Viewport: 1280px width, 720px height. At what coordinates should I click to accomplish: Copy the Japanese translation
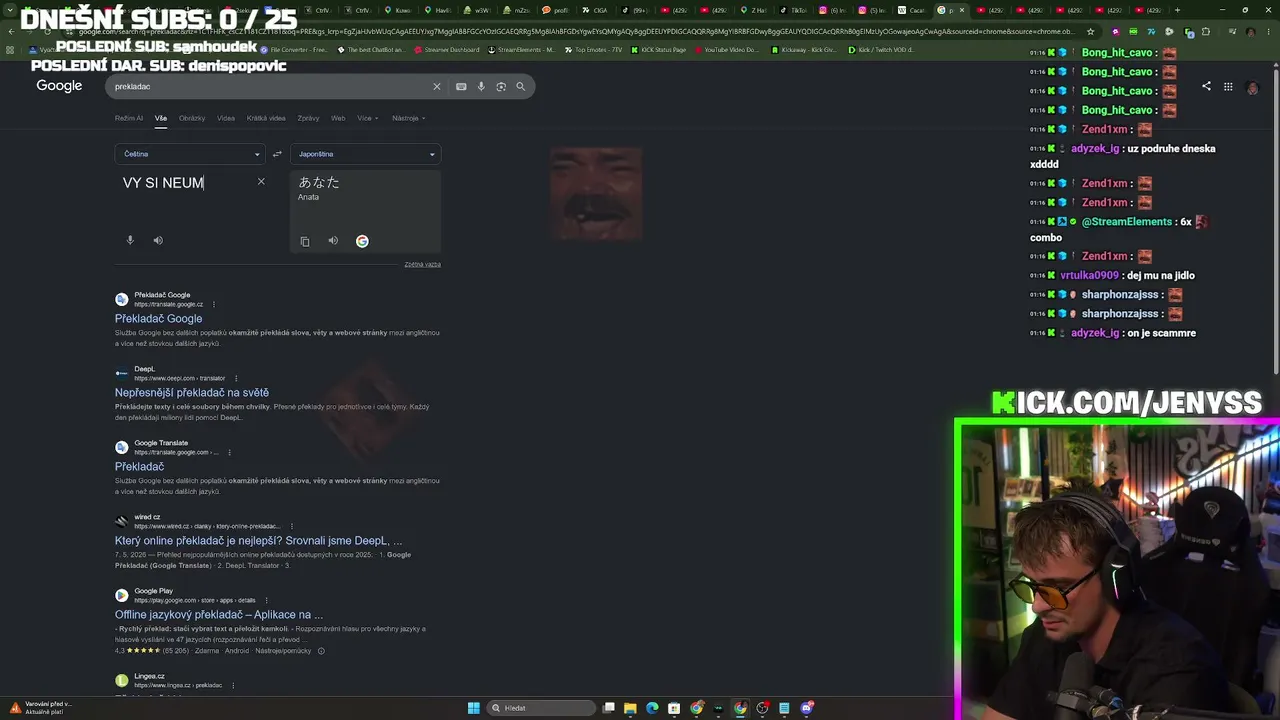pyautogui.click(x=305, y=241)
